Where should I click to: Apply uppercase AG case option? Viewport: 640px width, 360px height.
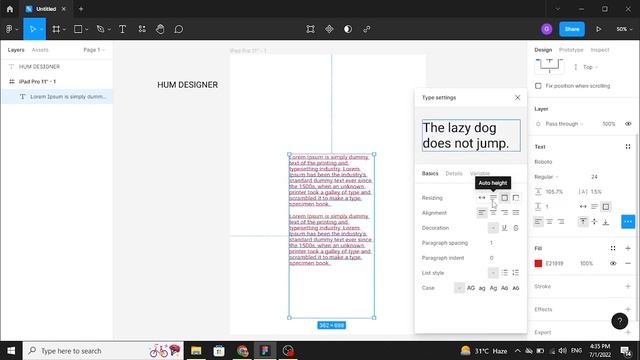[x=471, y=288]
